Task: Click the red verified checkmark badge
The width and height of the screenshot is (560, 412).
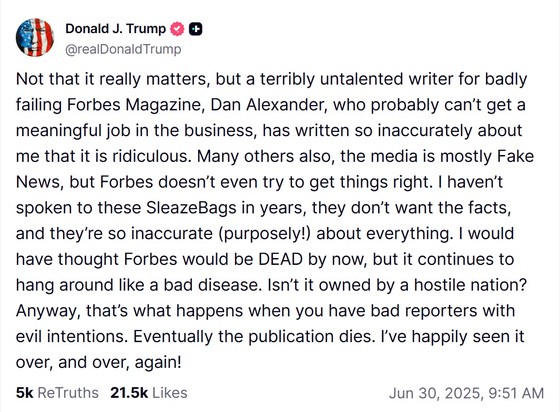Action: pyautogui.click(x=177, y=29)
